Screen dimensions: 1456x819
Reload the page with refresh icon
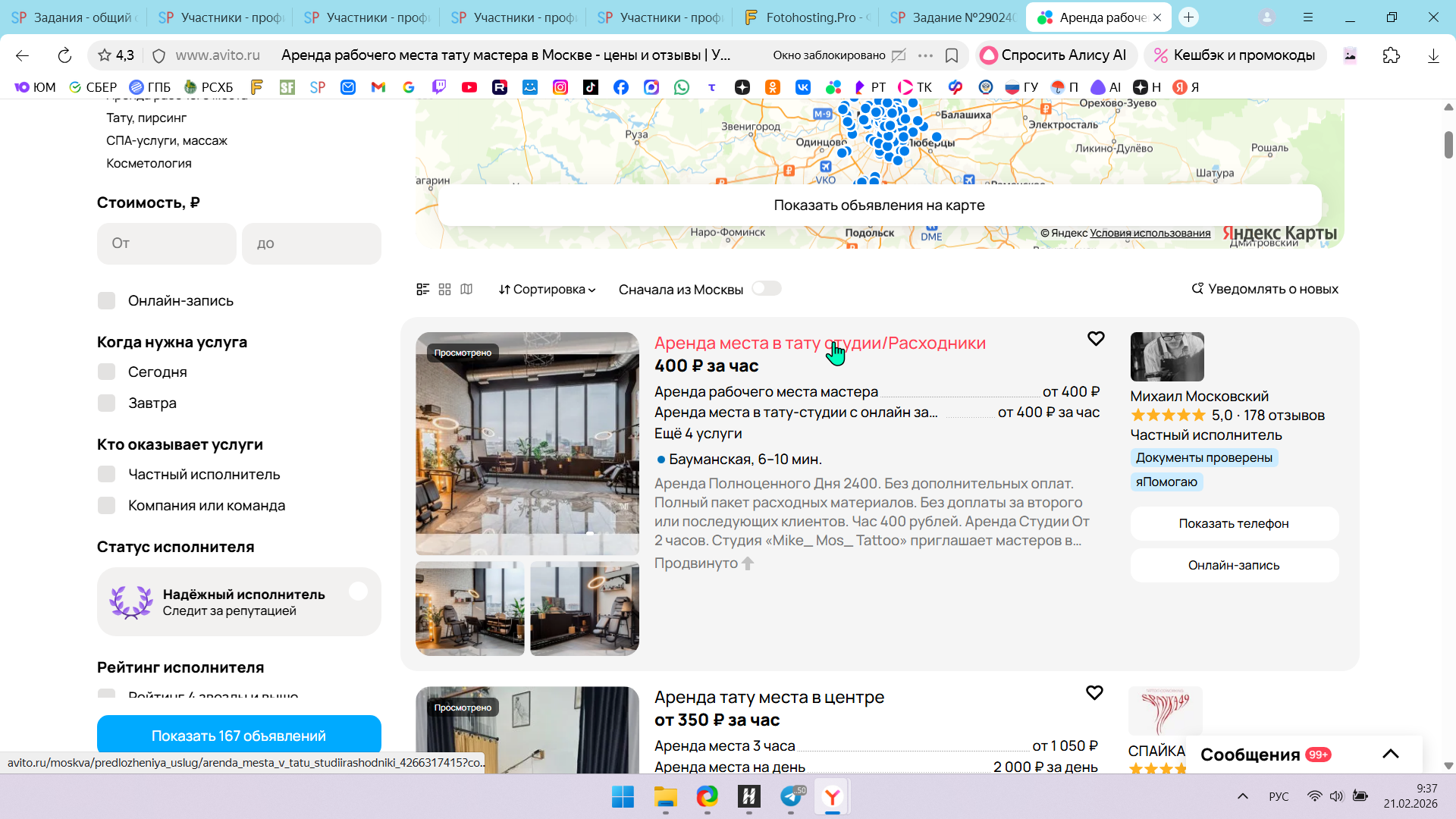pyautogui.click(x=64, y=55)
